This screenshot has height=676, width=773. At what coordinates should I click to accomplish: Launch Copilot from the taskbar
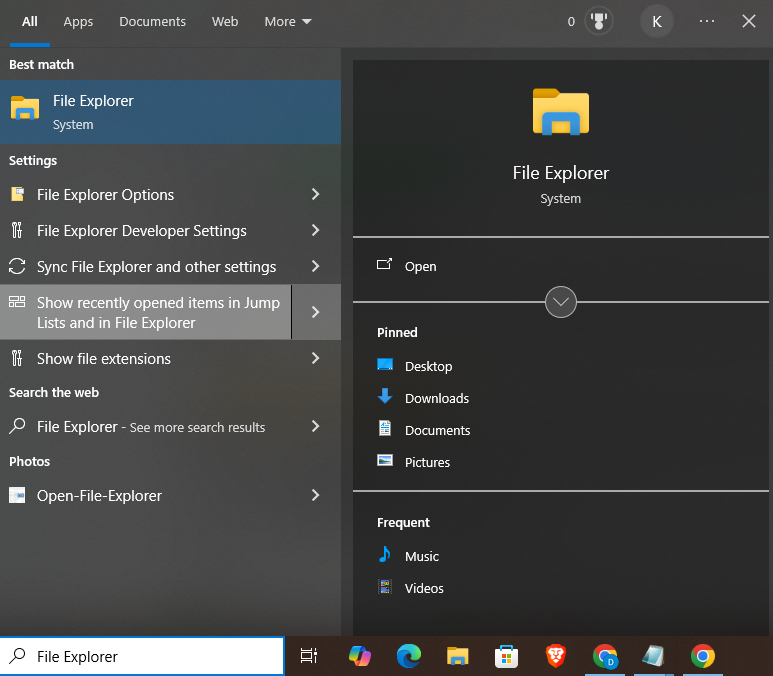pos(360,656)
